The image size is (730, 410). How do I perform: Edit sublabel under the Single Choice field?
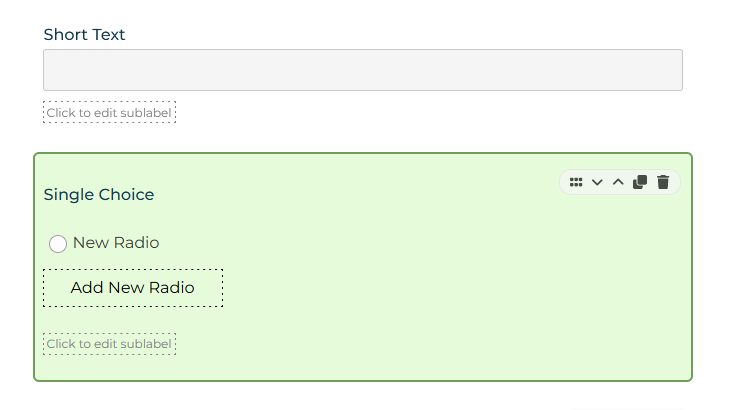109,344
